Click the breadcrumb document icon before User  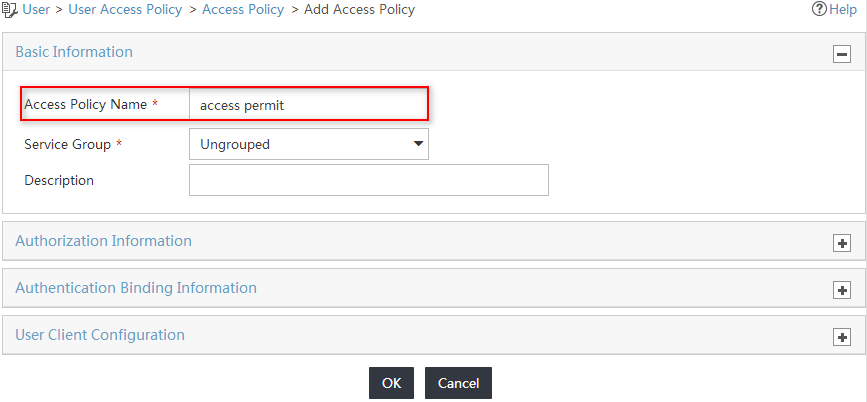(x=10, y=9)
